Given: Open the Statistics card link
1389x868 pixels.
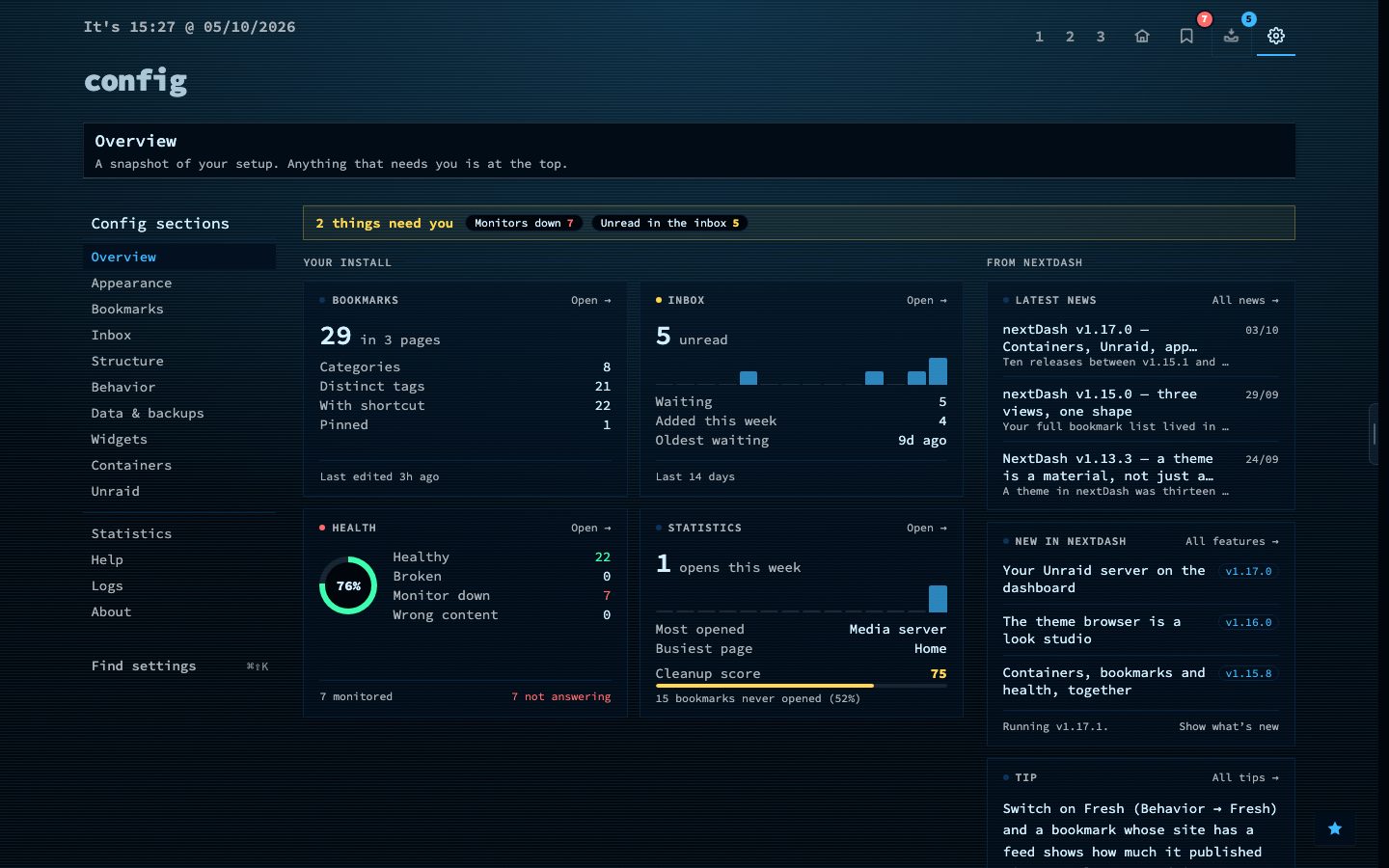Looking at the screenshot, I should [x=926, y=528].
